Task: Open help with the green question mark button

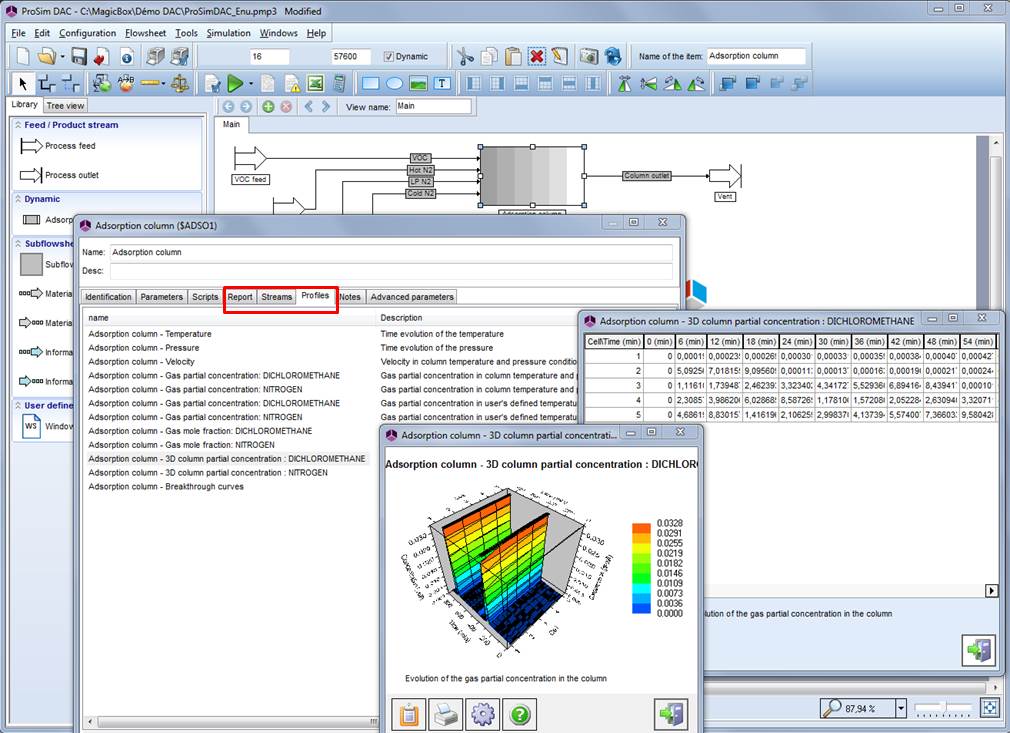Action: (x=519, y=714)
